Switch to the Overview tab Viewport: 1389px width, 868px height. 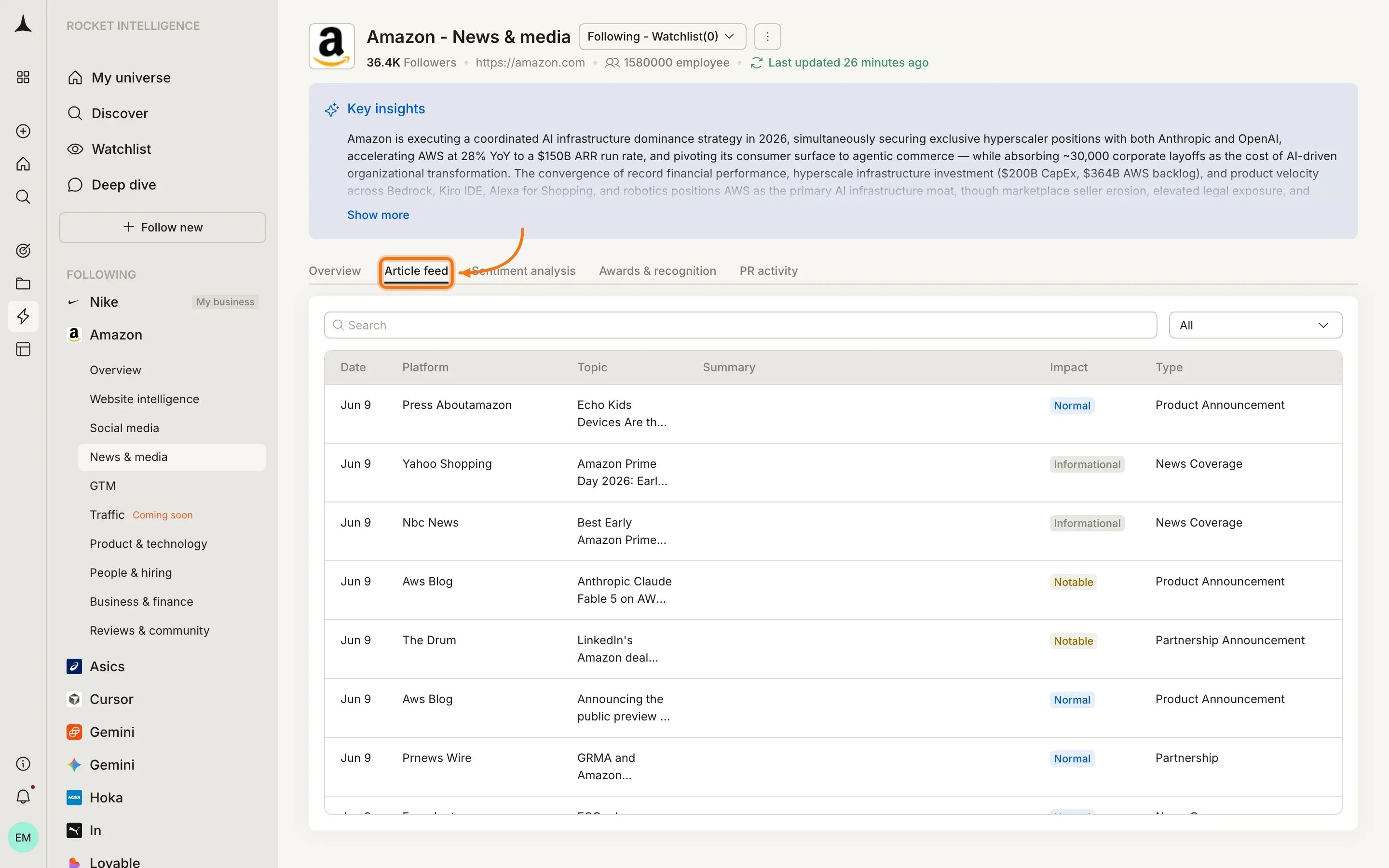pyautogui.click(x=335, y=271)
